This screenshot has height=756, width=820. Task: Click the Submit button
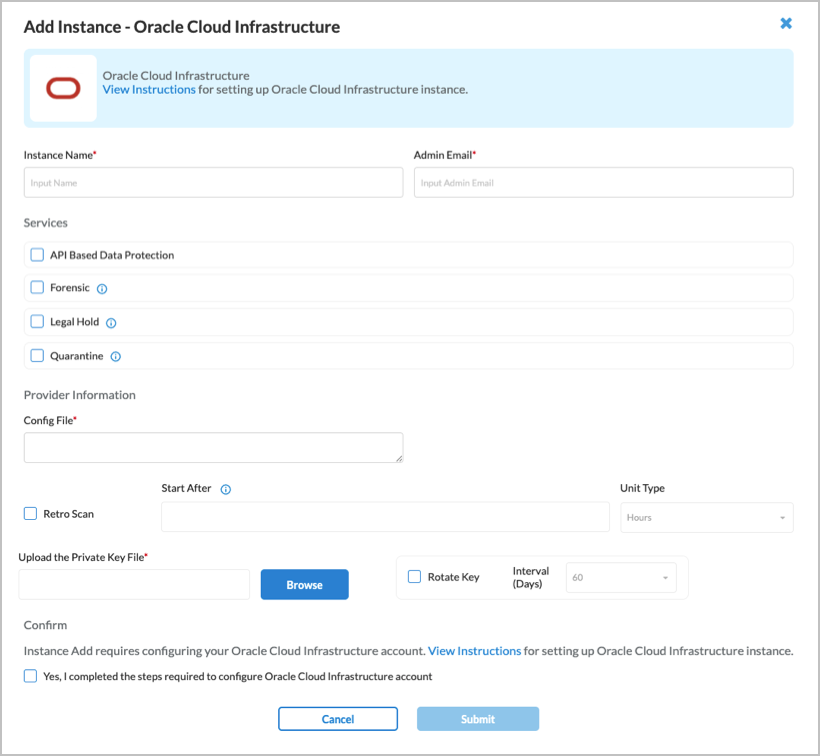(x=478, y=719)
